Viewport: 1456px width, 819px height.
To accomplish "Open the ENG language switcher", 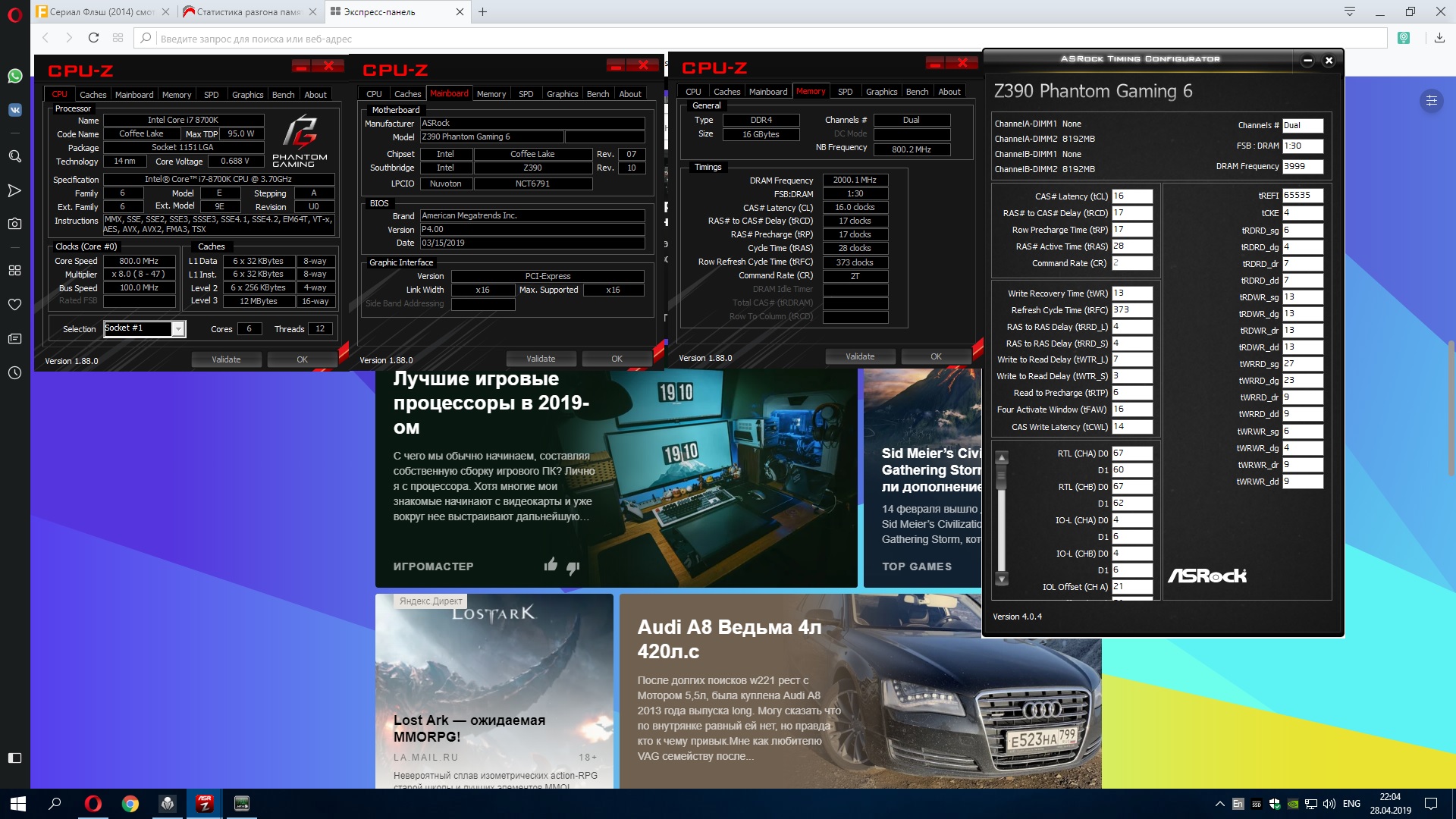I will (x=1351, y=804).
